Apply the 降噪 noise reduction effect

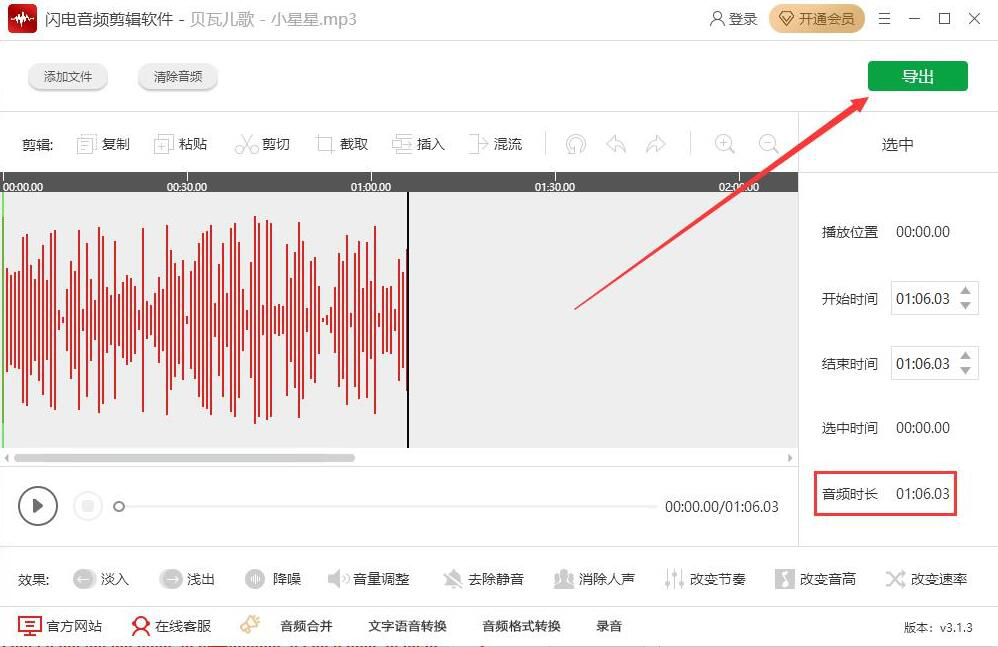coord(273,579)
